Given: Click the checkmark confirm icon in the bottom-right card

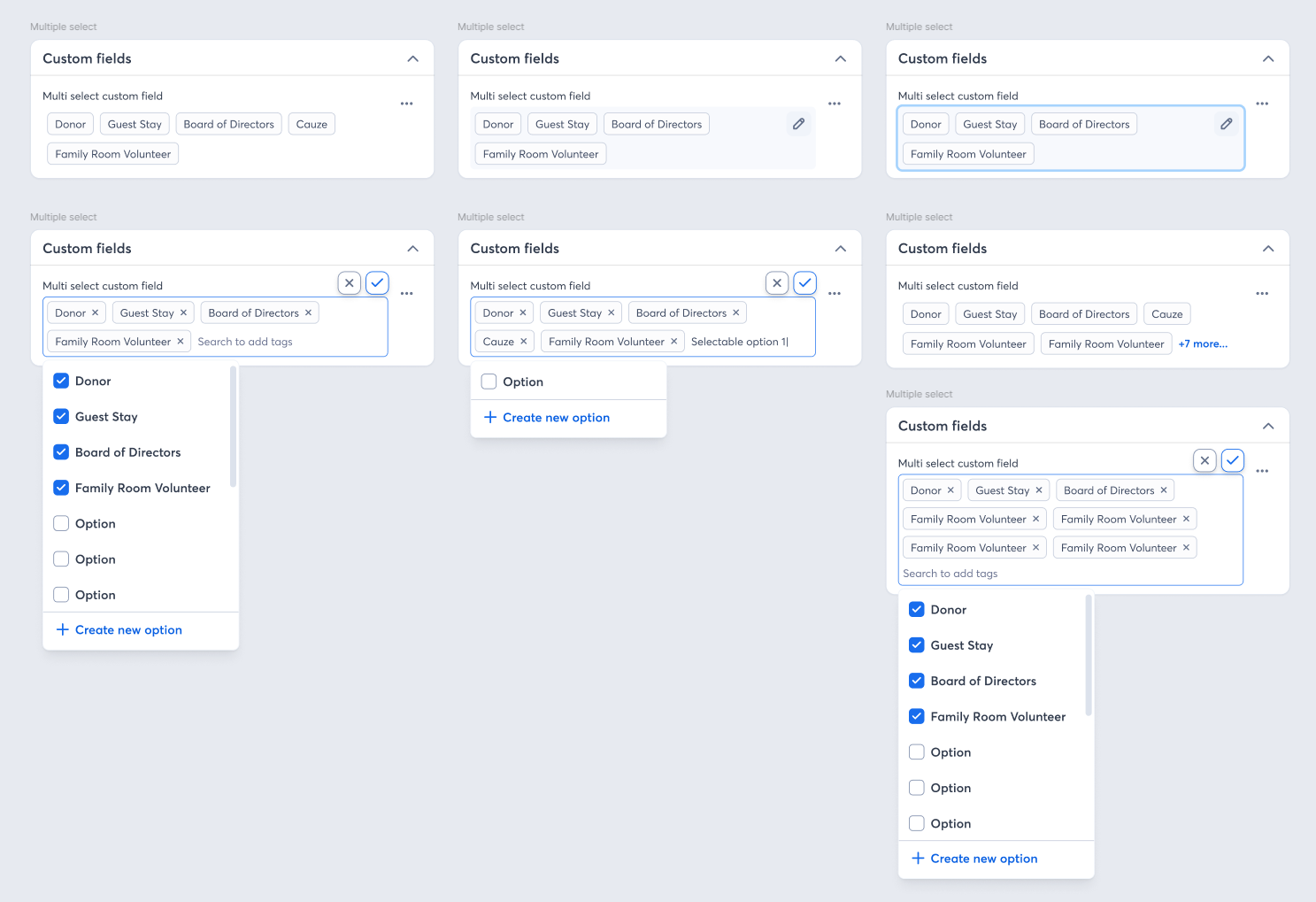Looking at the screenshot, I should [x=1233, y=460].
